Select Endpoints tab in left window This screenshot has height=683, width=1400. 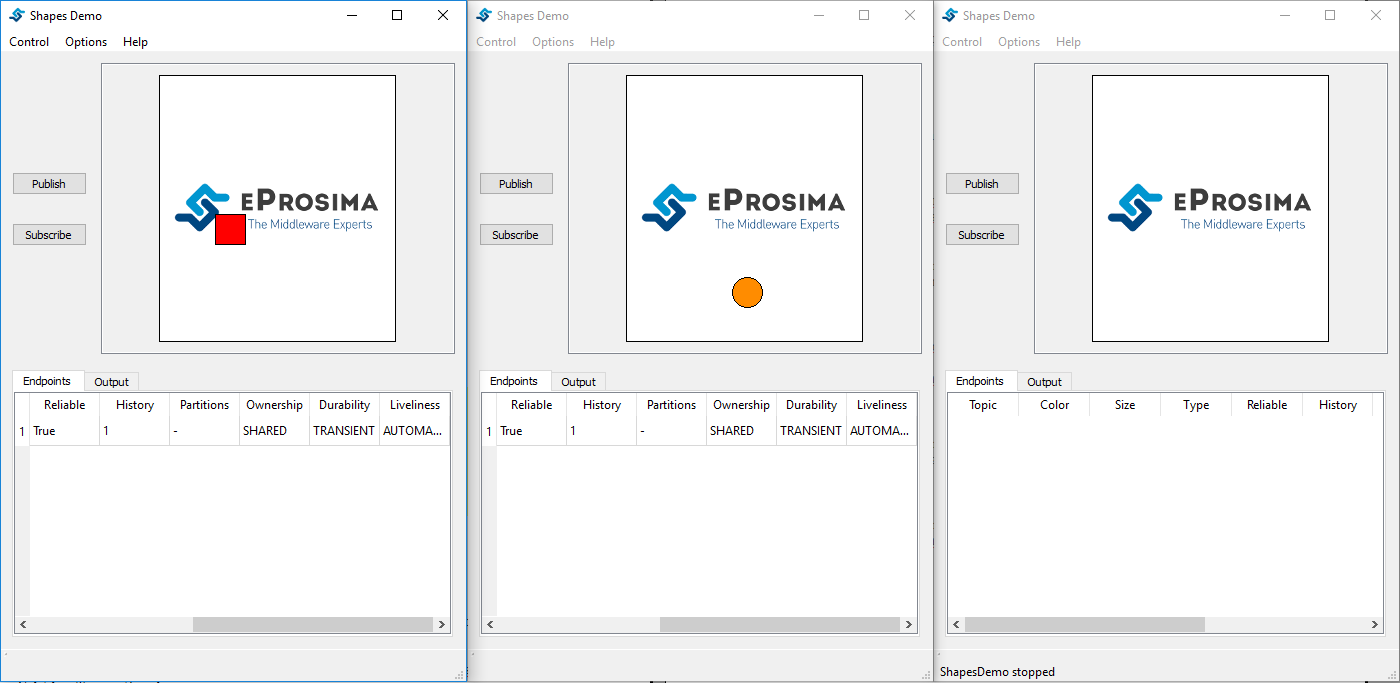point(47,381)
